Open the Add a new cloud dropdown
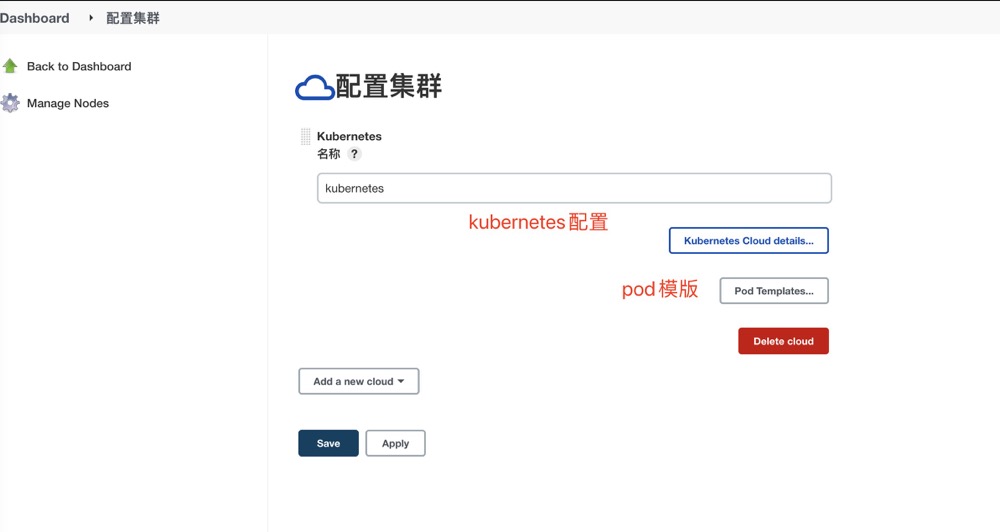1000x532 pixels. (x=358, y=381)
